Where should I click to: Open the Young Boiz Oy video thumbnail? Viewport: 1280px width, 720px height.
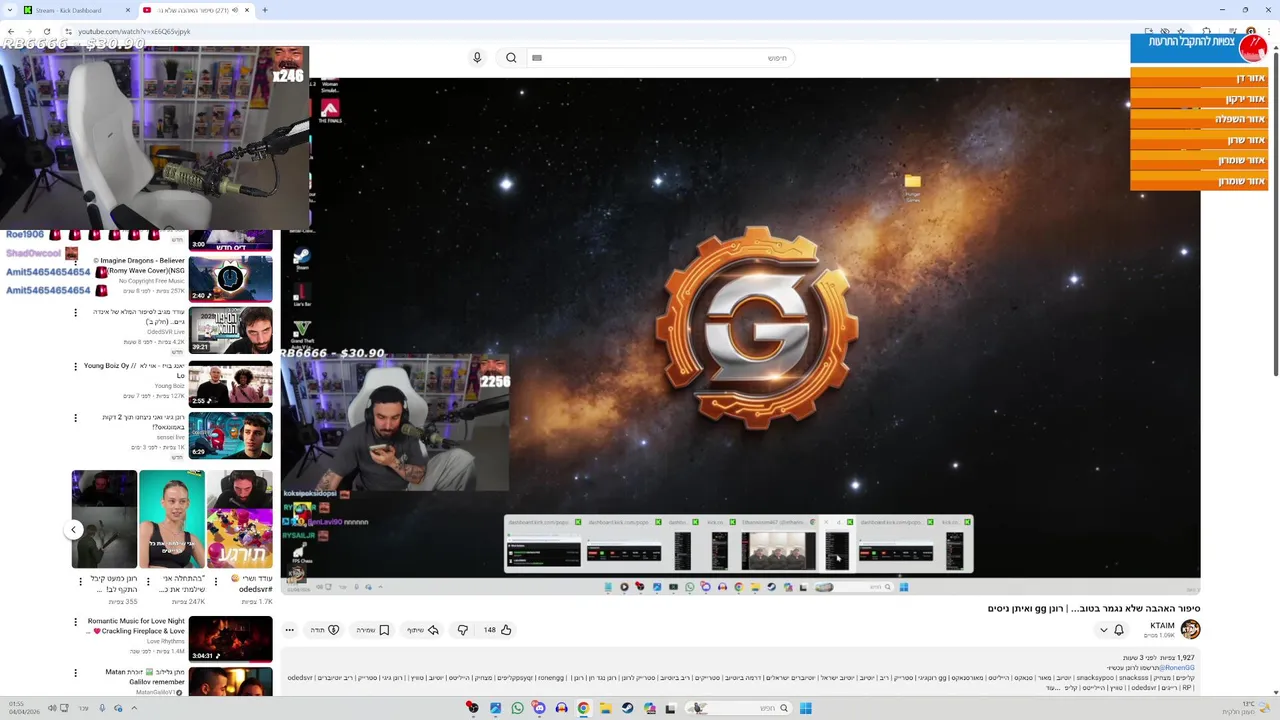[x=230, y=383]
